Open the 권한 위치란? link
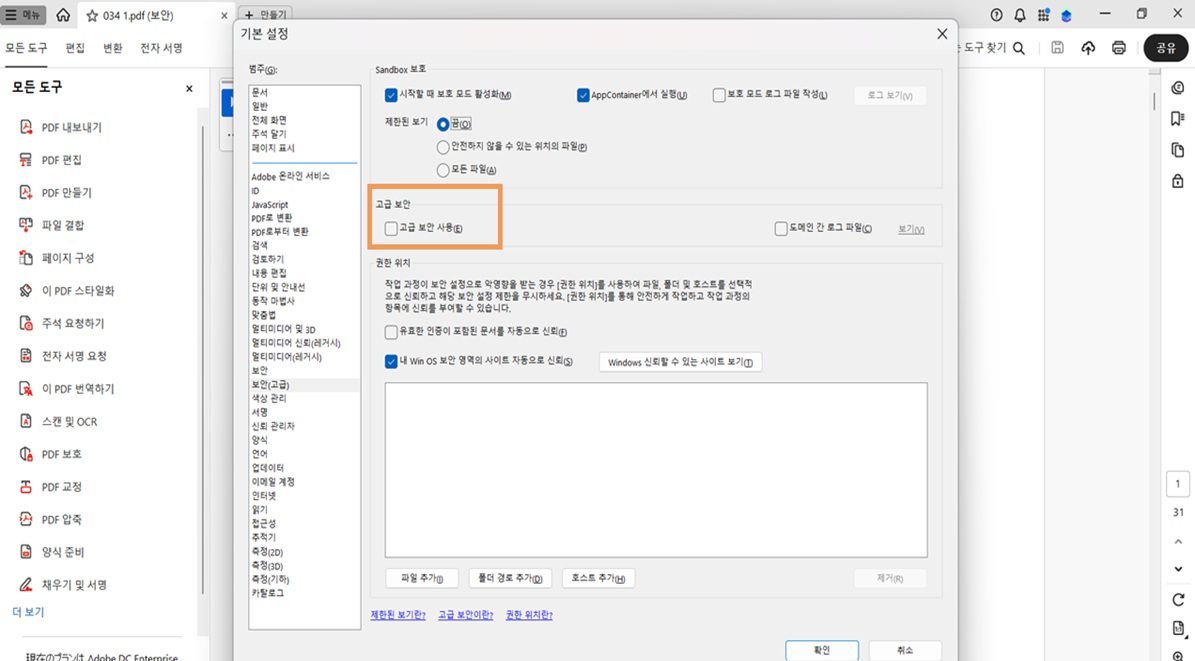Viewport: 1195px width, 661px height. click(529, 615)
